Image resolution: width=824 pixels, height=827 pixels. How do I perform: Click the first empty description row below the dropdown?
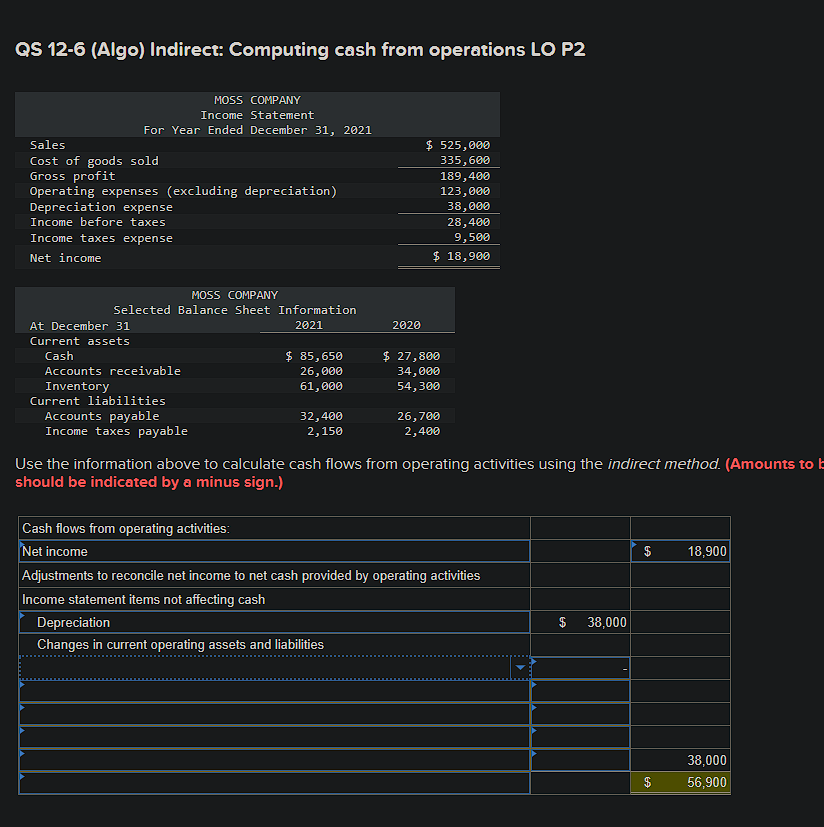tap(270, 690)
